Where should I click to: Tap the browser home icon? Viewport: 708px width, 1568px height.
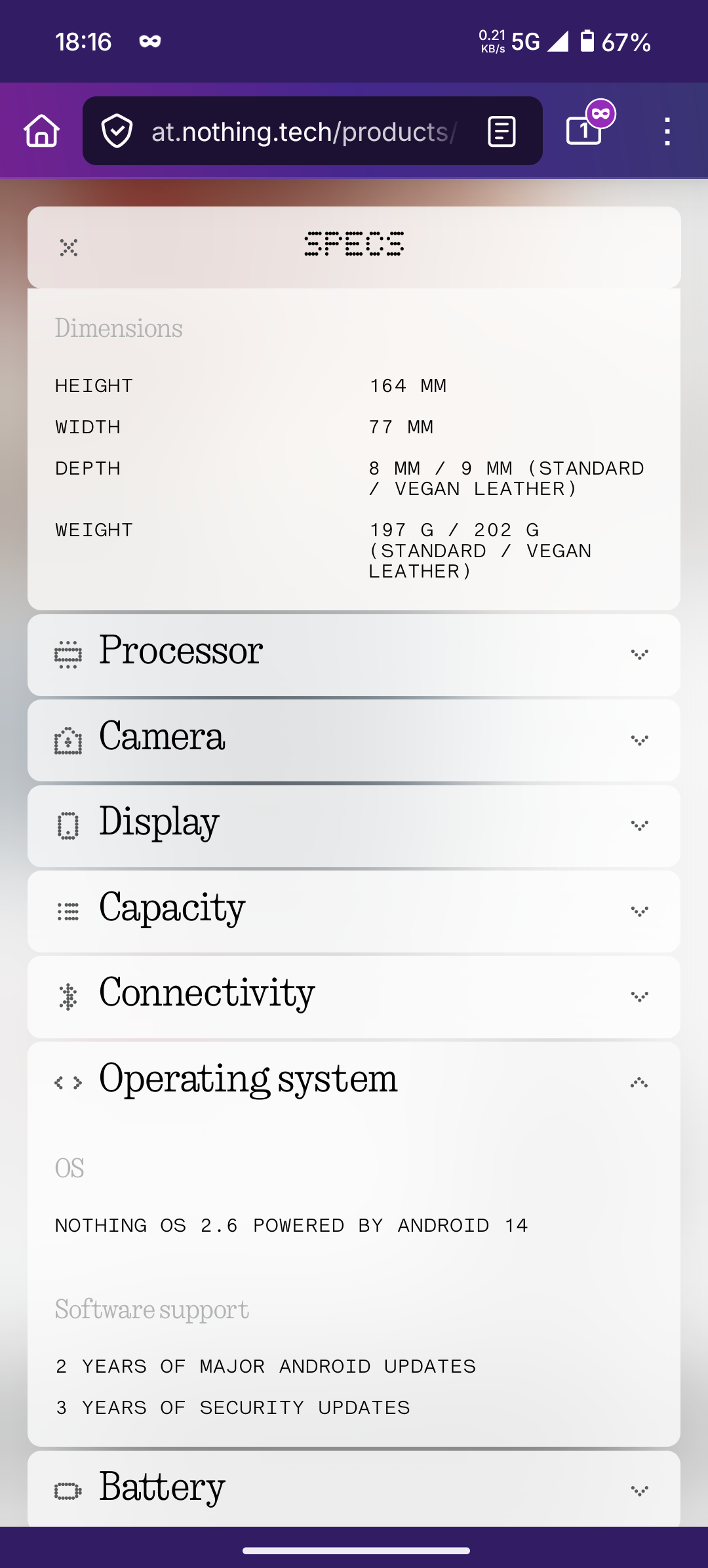[x=42, y=131]
